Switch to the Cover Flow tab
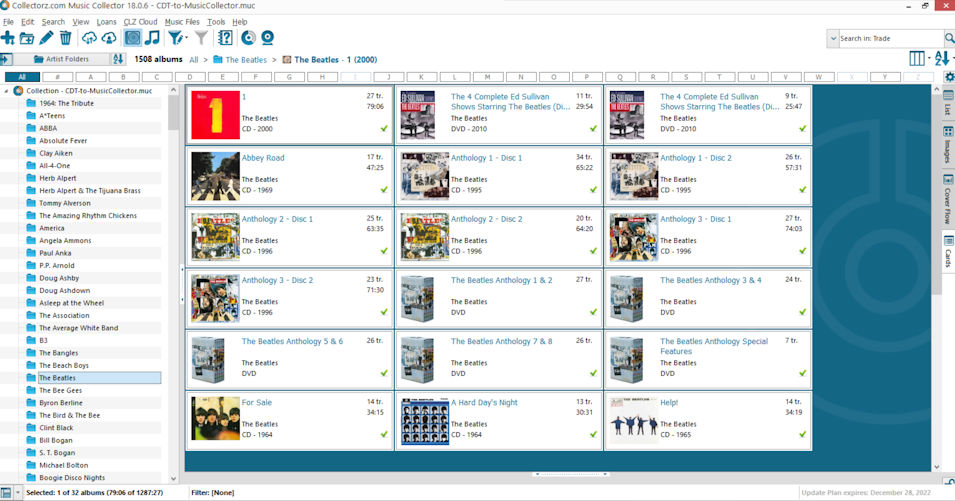The height and width of the screenshot is (501, 955). (x=948, y=200)
